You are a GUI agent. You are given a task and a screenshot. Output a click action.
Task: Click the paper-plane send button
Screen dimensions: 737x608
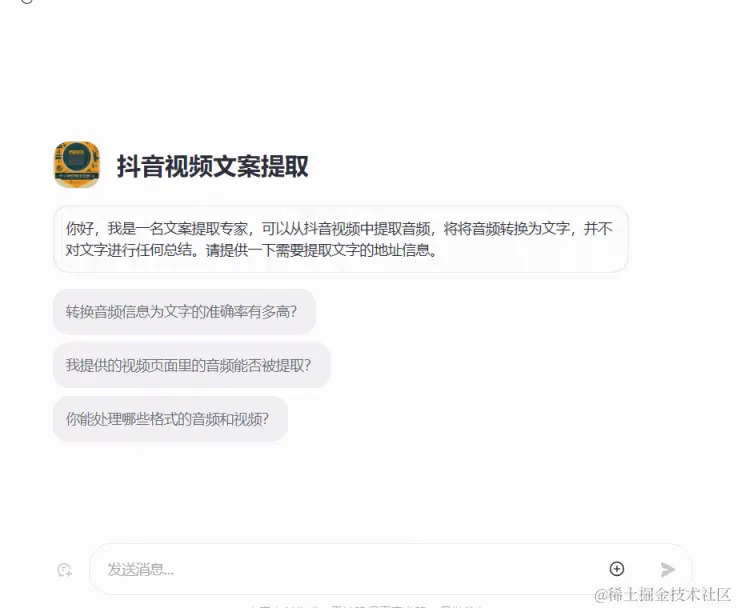[x=667, y=569]
